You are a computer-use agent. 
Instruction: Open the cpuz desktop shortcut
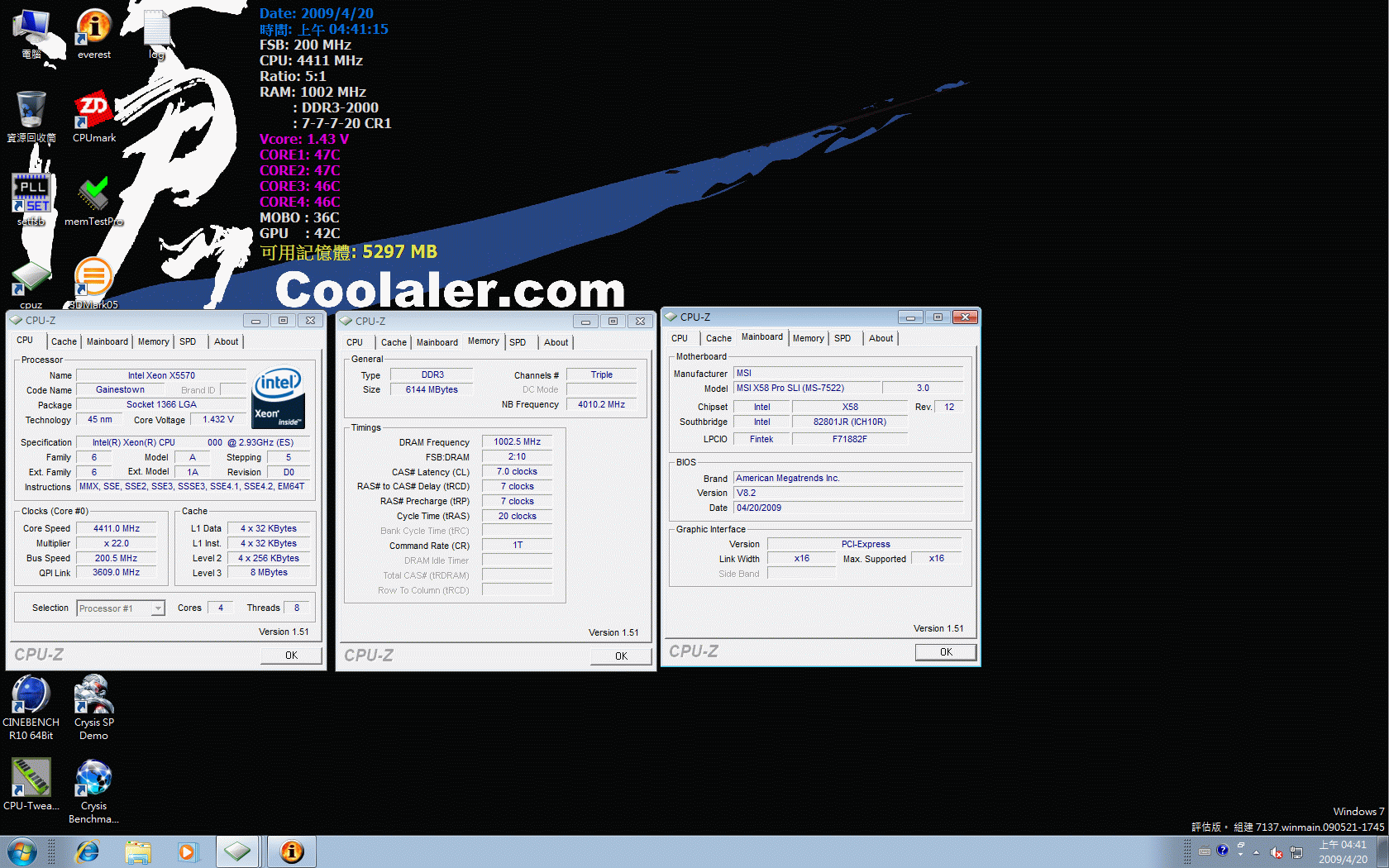coord(31,284)
